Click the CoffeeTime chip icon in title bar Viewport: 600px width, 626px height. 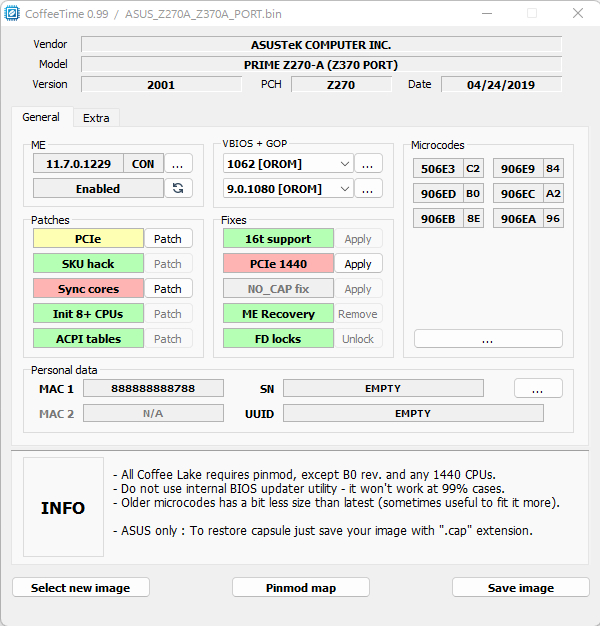tap(12, 14)
